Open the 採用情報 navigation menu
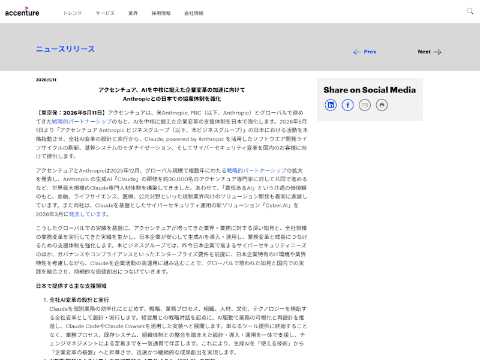This screenshot has width=480, height=360. point(161,13)
